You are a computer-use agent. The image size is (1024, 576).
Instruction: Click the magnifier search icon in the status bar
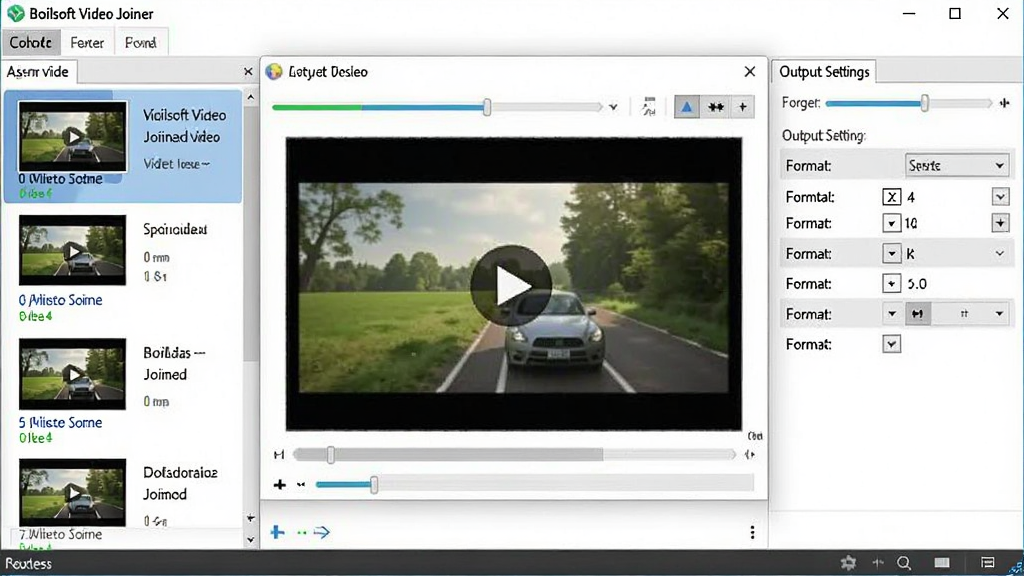(x=904, y=563)
